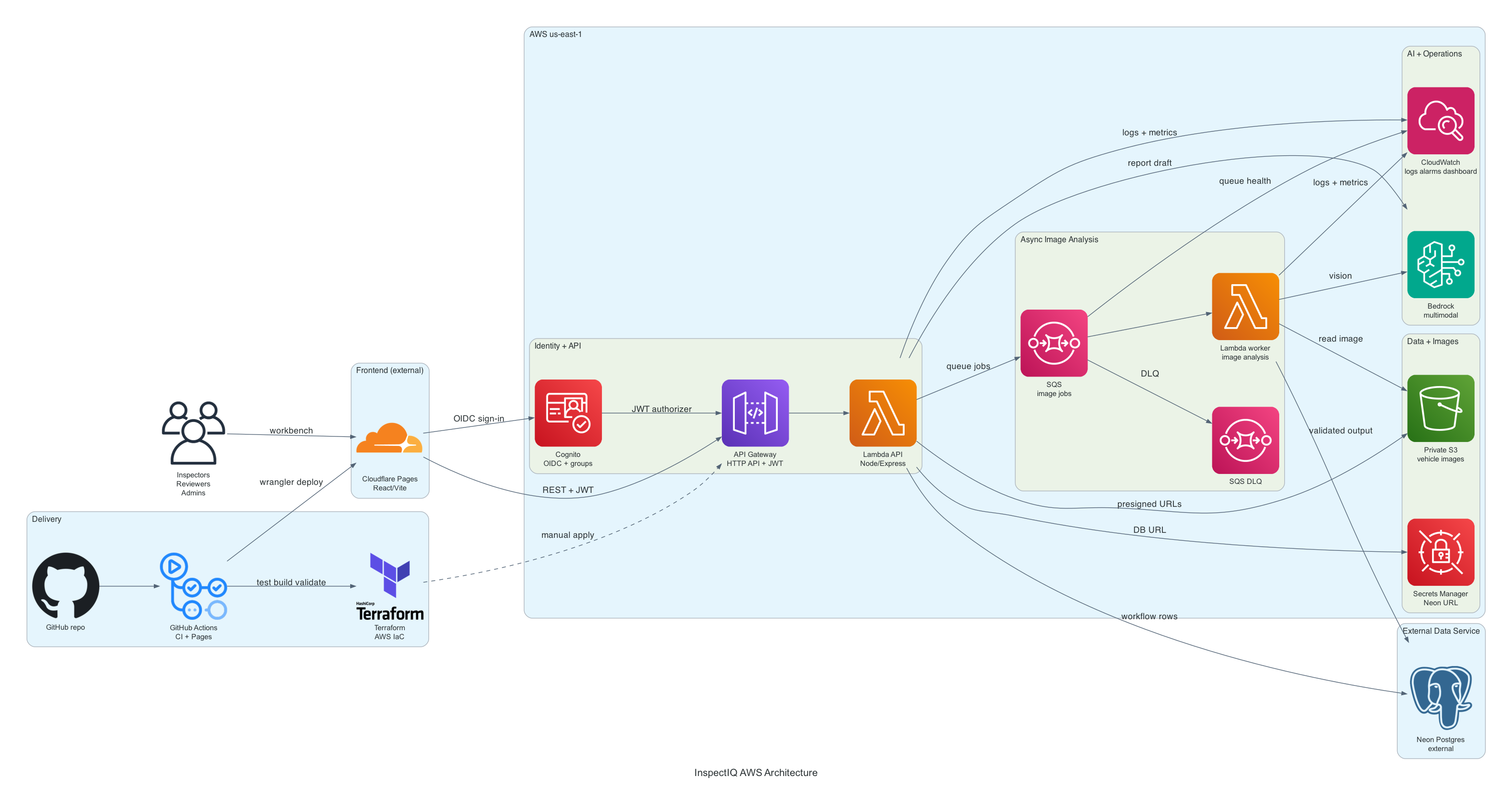Select the 'queue jobs' edge label

click(x=969, y=366)
